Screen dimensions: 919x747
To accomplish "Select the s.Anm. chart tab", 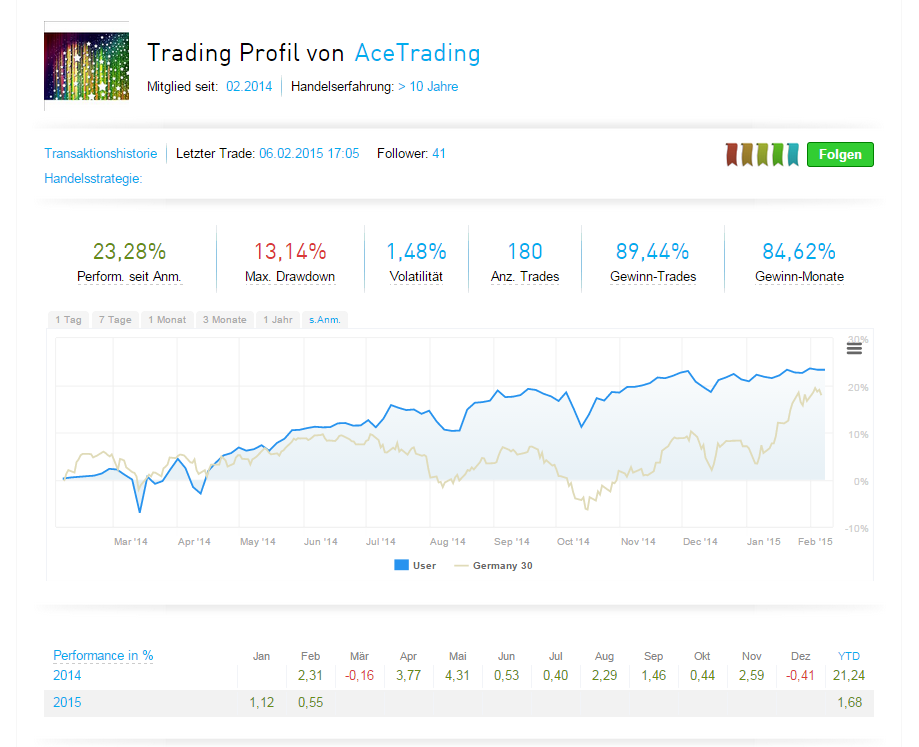I will [x=324, y=320].
